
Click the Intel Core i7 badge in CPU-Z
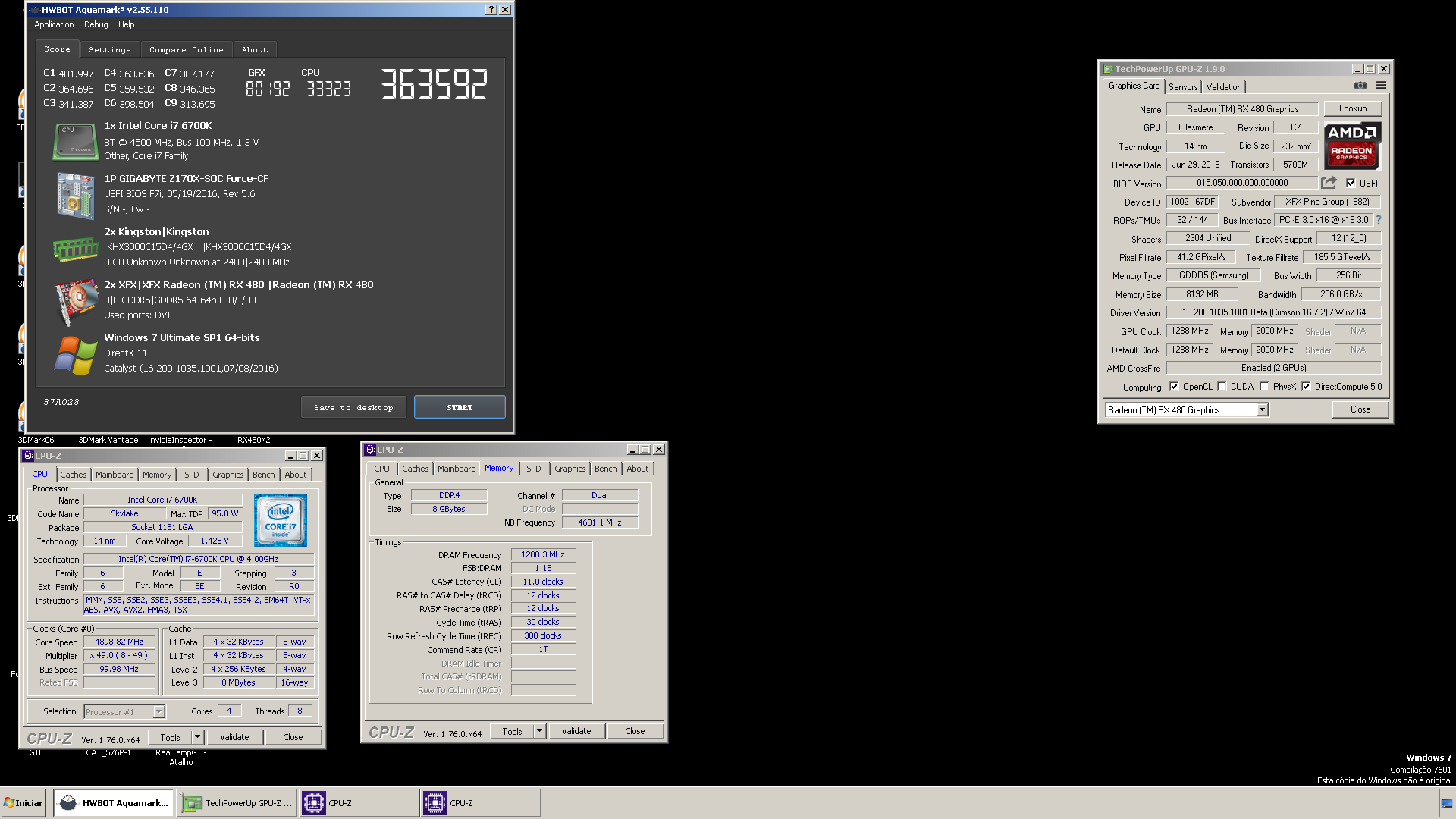point(281,520)
